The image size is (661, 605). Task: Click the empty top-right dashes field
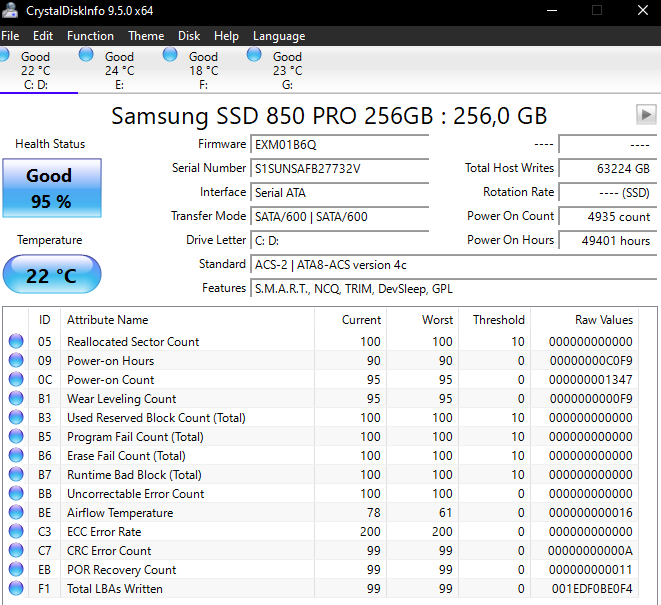pyautogui.click(x=607, y=145)
